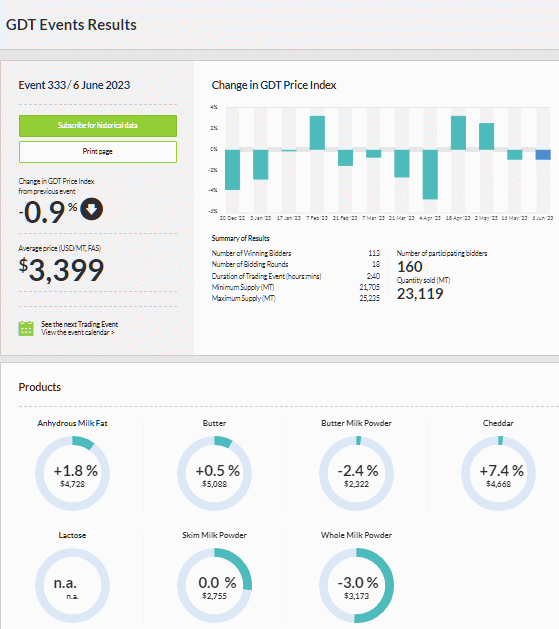Image resolution: width=559 pixels, height=629 pixels.
Task: Select the blue 6 Jun '23 bar
Action: click(543, 154)
